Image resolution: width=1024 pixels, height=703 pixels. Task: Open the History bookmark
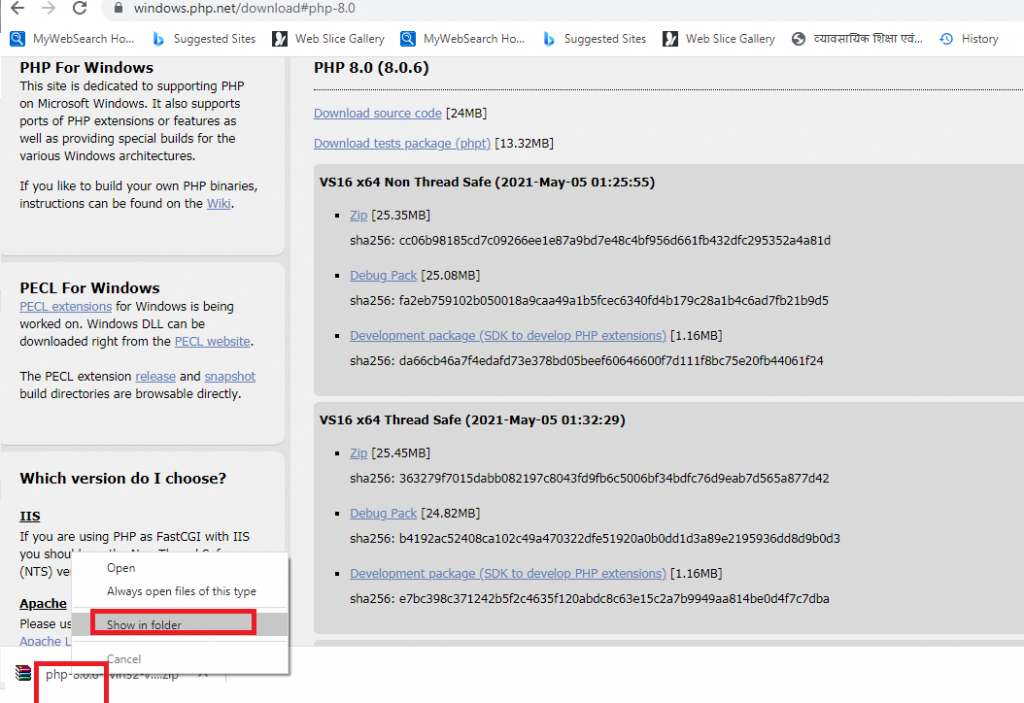[969, 39]
